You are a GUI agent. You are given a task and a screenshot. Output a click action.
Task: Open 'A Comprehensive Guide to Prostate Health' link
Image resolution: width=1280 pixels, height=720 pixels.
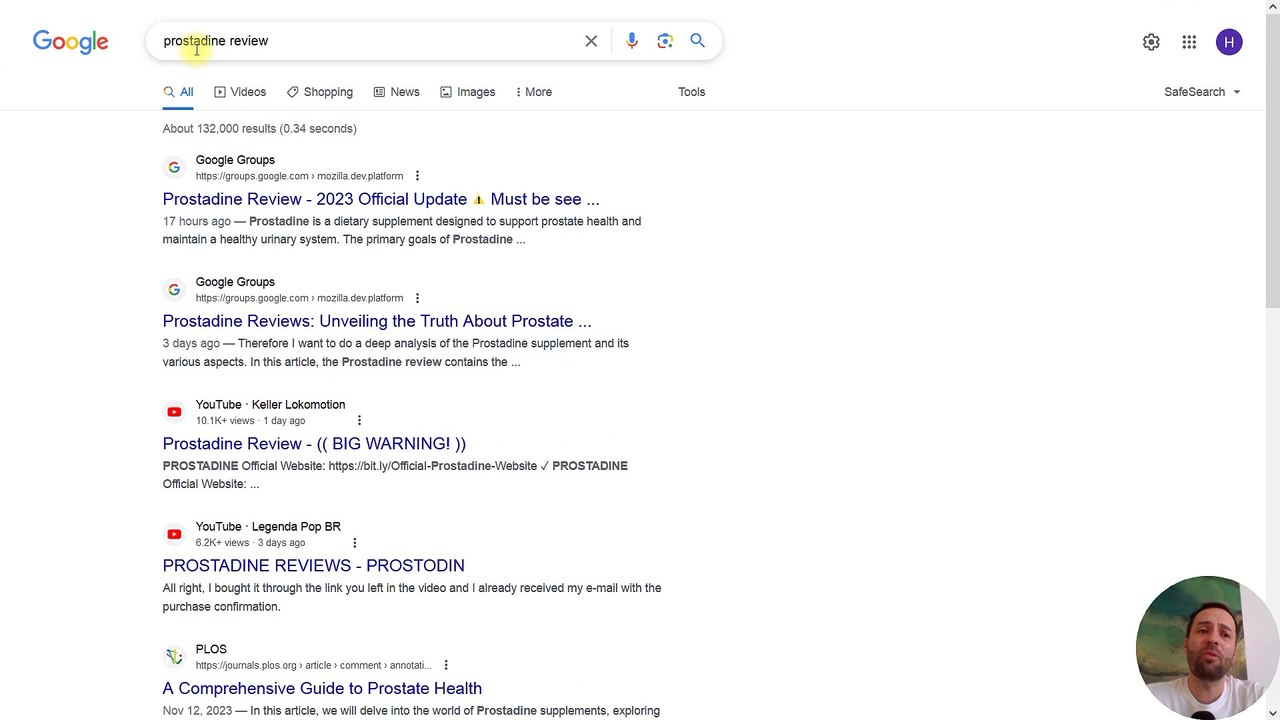[x=322, y=688]
